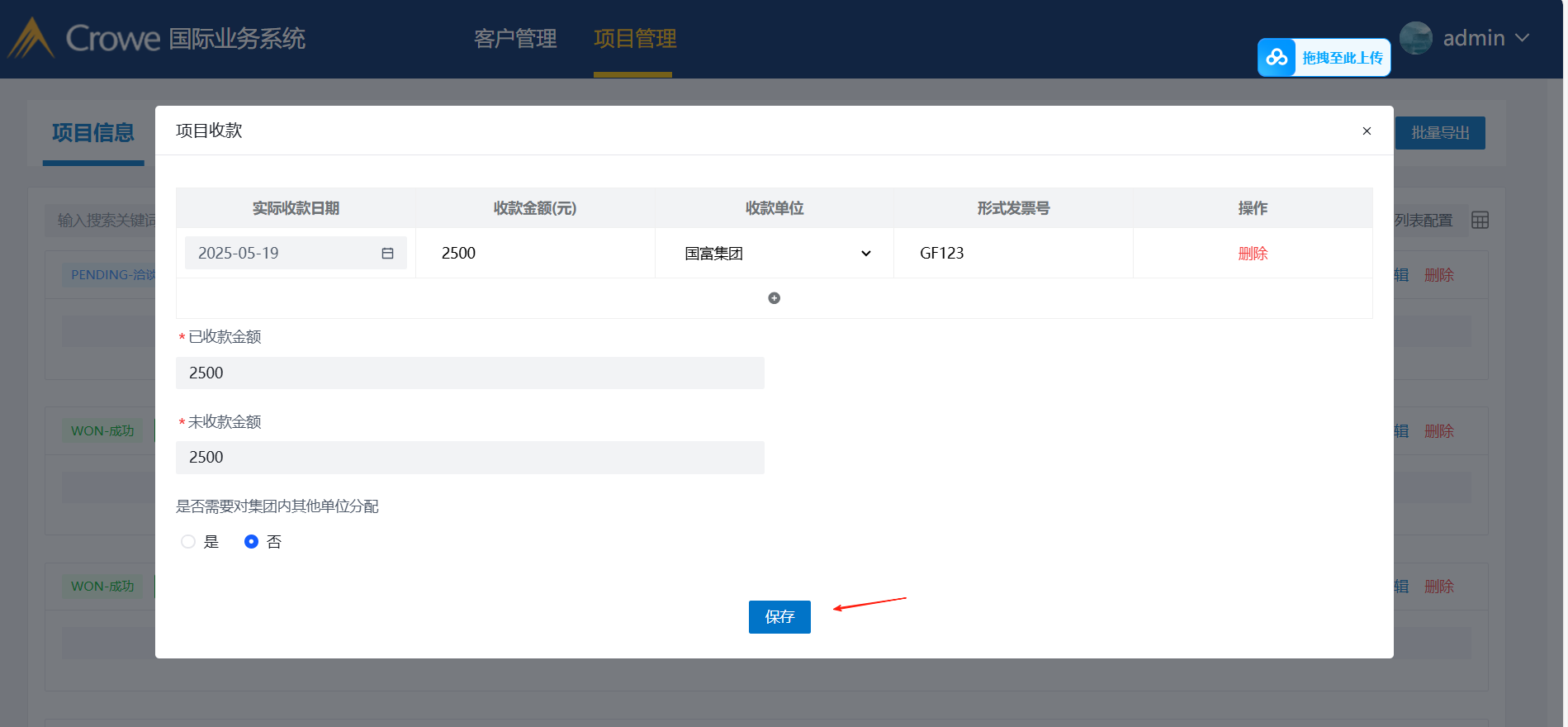Click the 收款金额 input showing 2500
Image resolution: width=1568 pixels, height=727 pixels.
[535, 254]
